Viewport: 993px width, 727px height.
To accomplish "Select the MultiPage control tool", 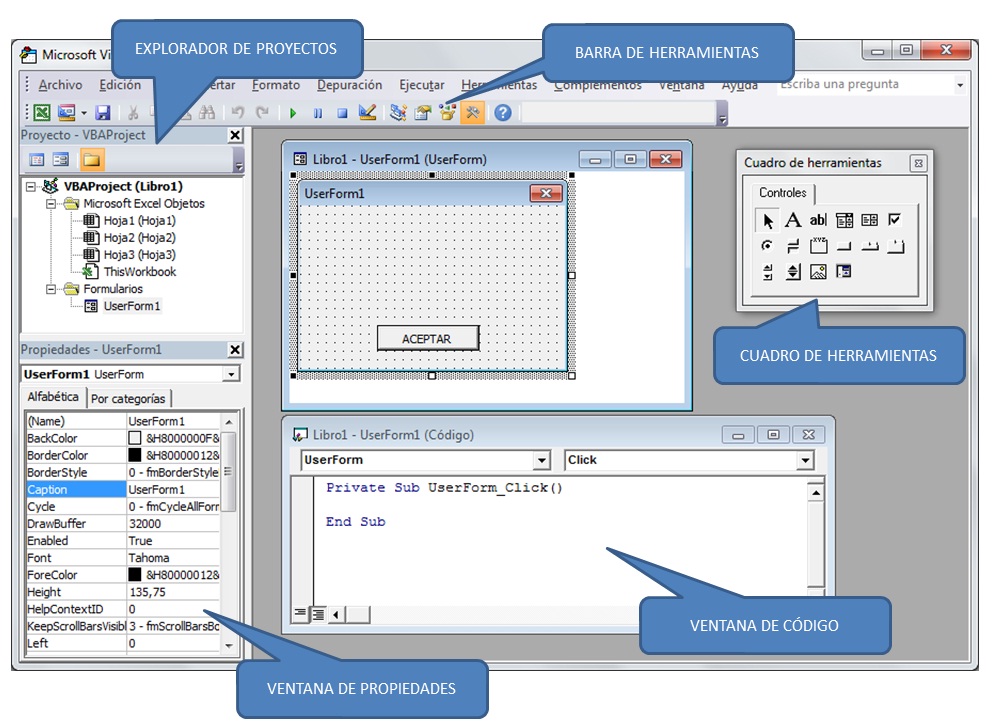I will click(x=895, y=246).
